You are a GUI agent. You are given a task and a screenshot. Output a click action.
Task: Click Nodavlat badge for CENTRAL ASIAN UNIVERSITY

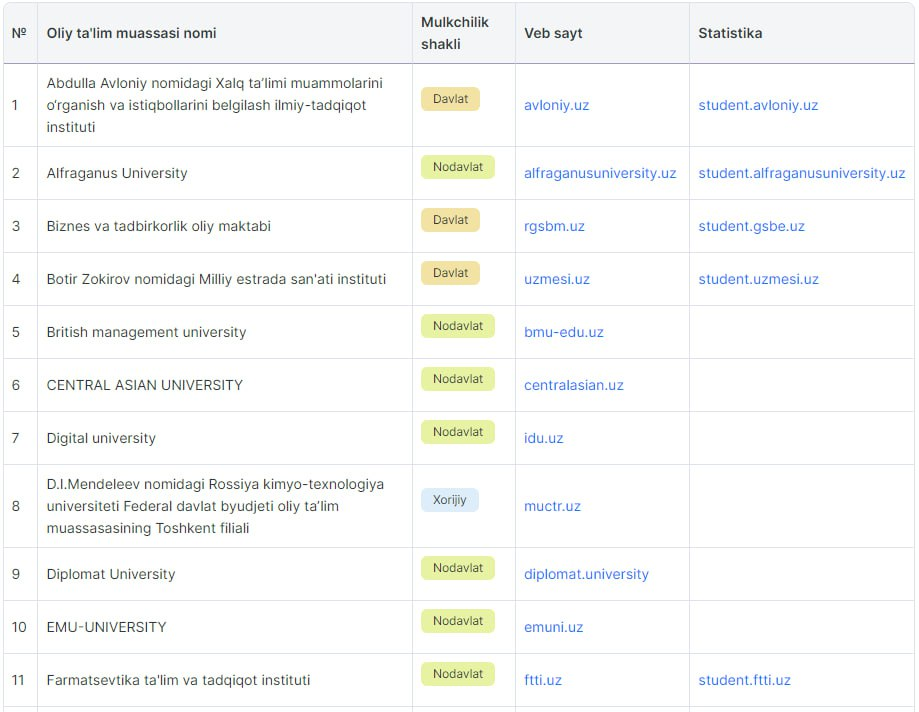(x=458, y=379)
